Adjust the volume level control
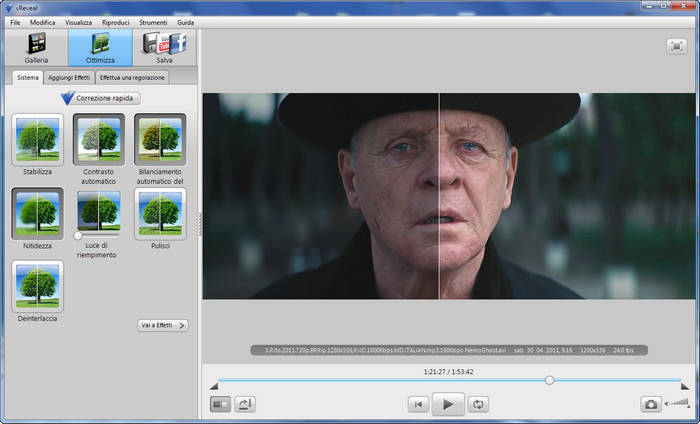The image size is (700, 424). click(x=677, y=403)
